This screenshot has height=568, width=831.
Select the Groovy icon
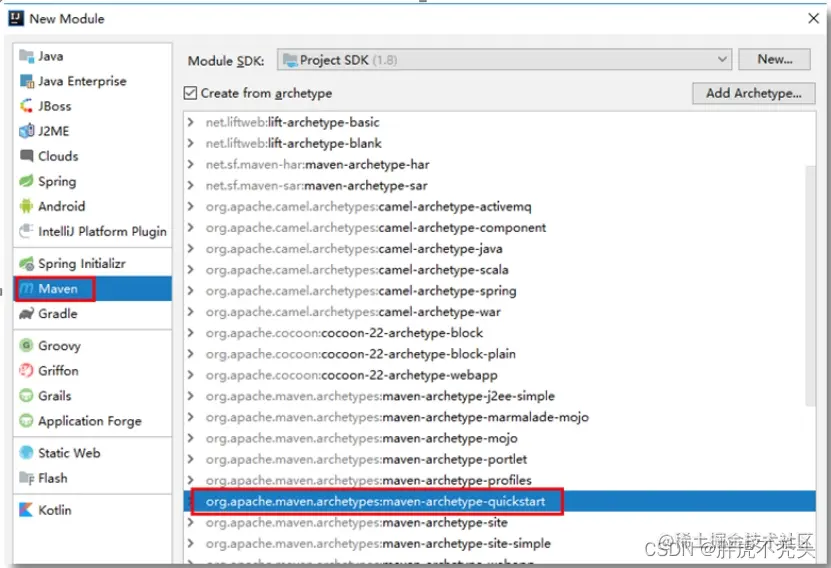pos(26,345)
